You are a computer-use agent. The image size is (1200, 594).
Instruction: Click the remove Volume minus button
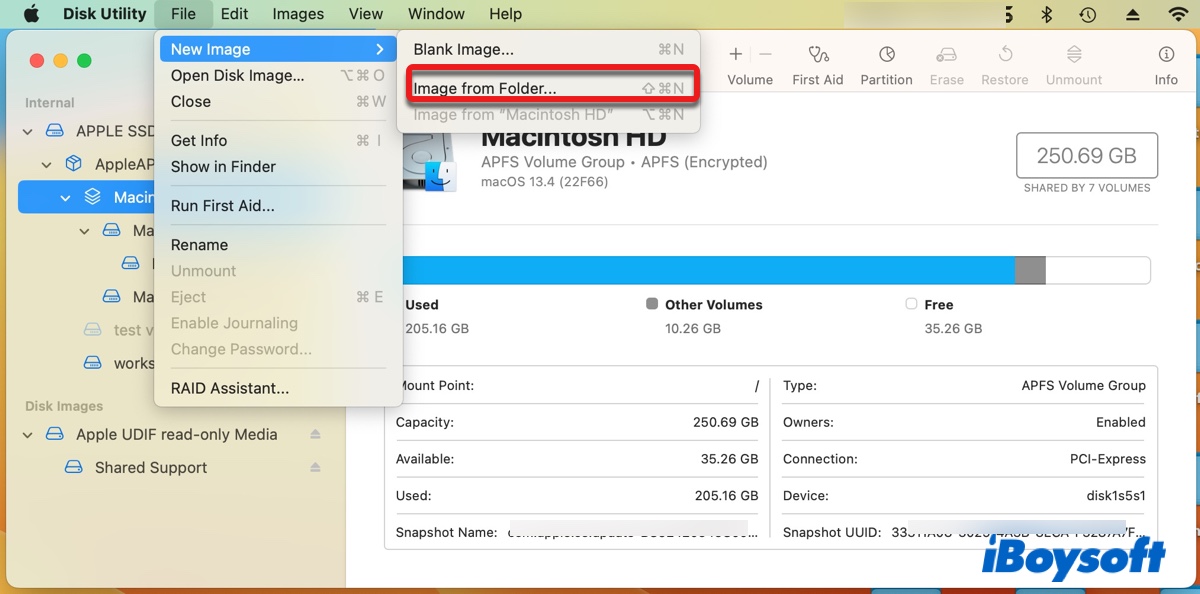[x=765, y=53]
